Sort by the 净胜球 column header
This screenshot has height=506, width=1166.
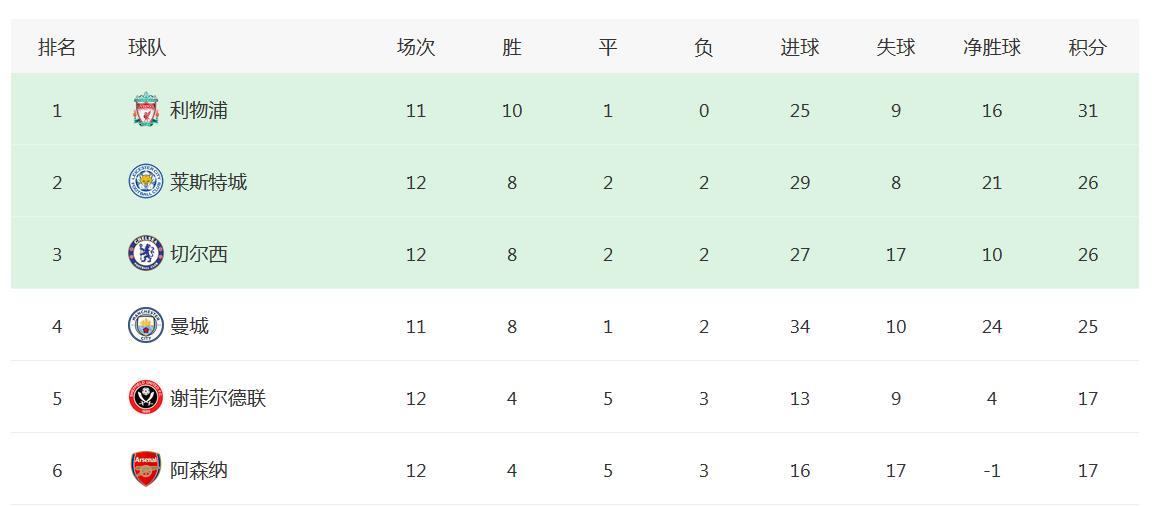pos(992,47)
